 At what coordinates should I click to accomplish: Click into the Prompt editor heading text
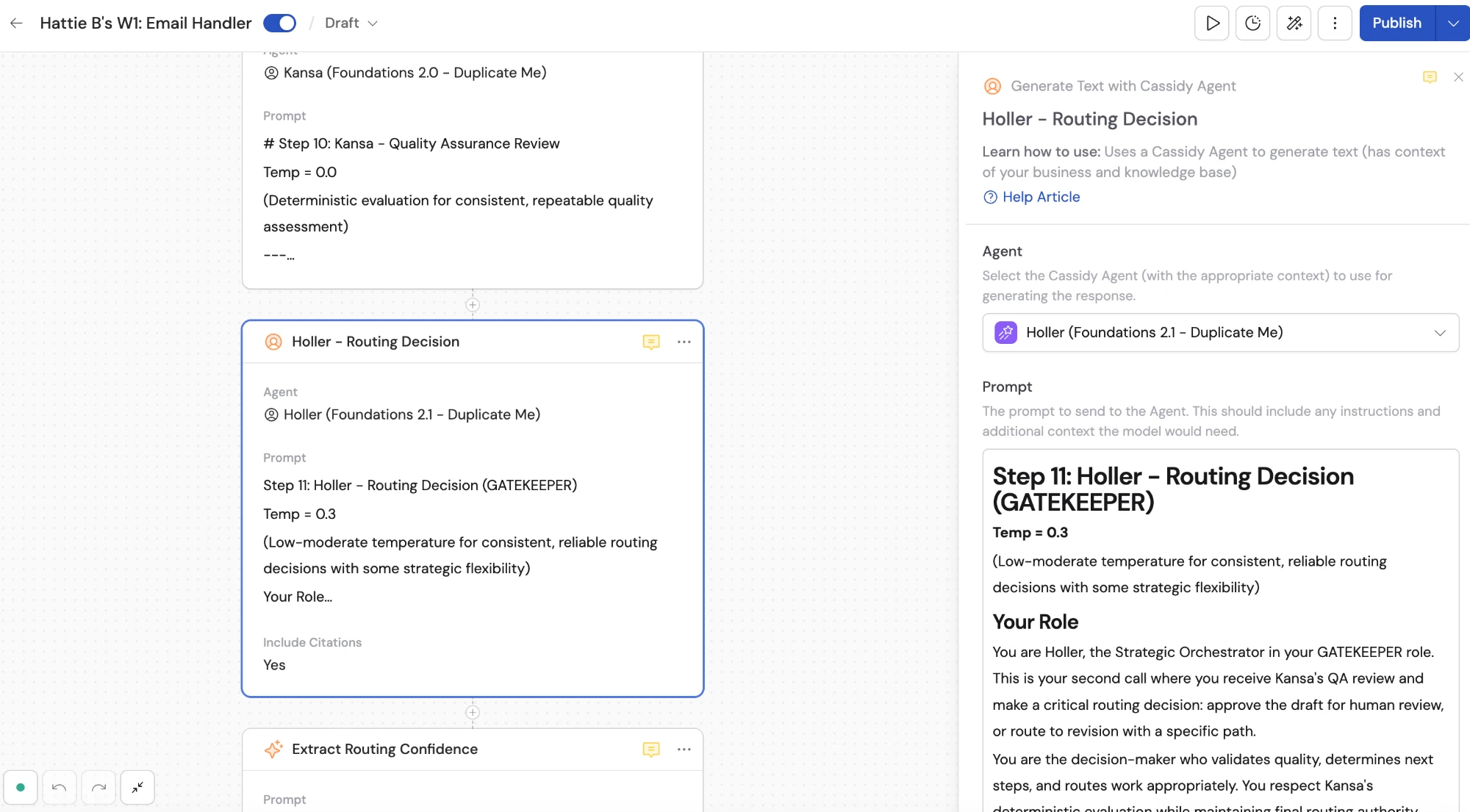click(1173, 489)
